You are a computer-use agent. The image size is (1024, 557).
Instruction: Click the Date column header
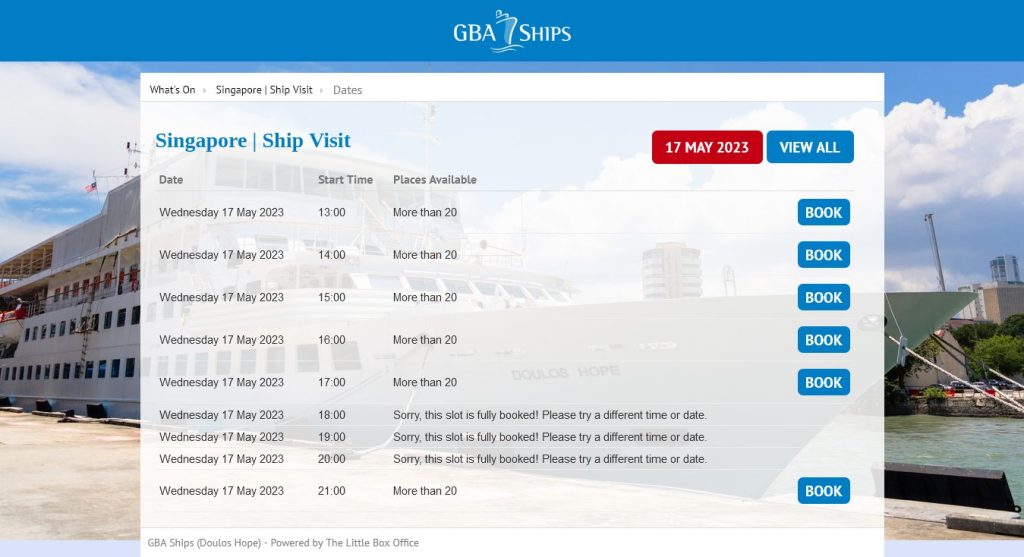[x=171, y=180]
